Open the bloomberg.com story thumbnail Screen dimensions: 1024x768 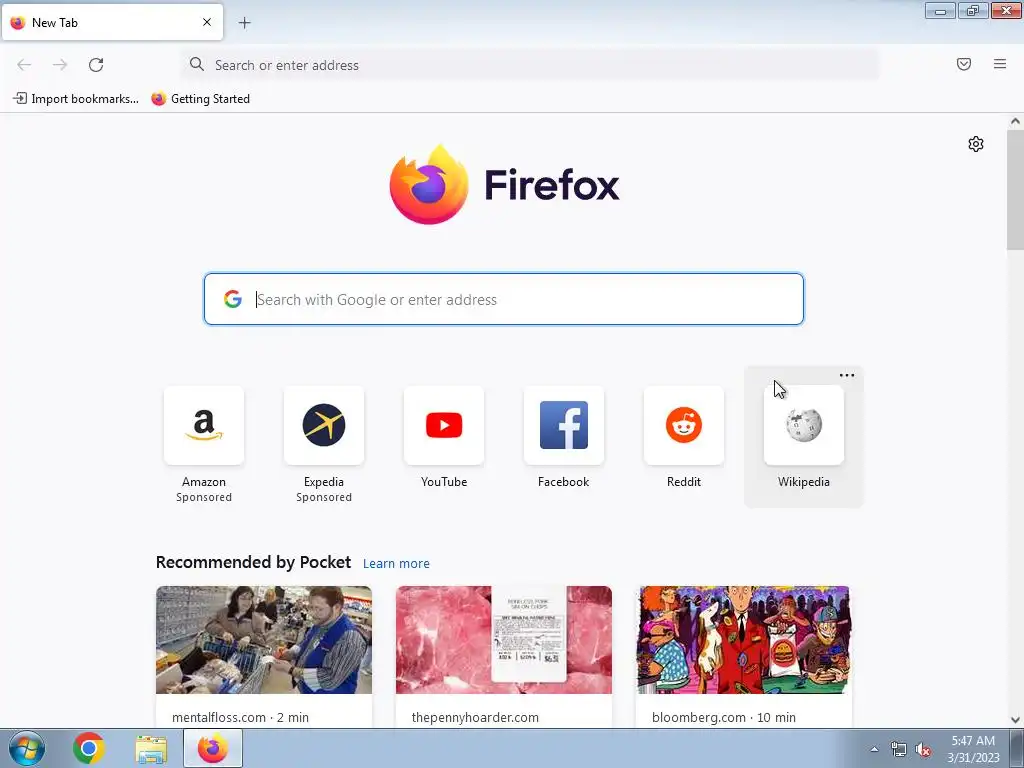pyautogui.click(x=744, y=640)
